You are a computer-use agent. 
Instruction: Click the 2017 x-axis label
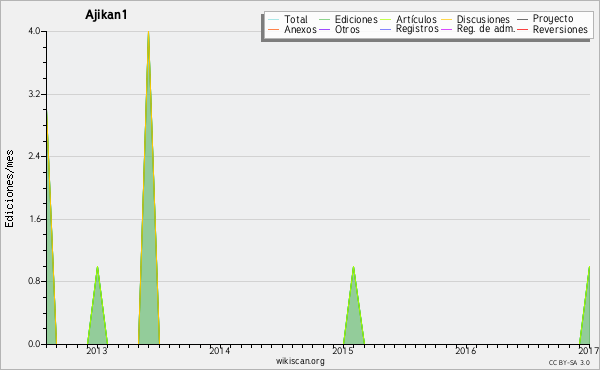(589, 350)
